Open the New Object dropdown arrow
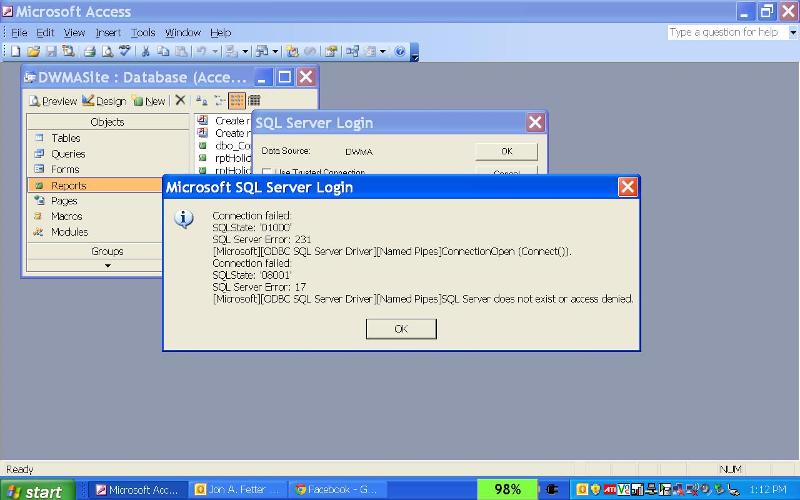This screenshot has height=500, width=800. click(383, 51)
